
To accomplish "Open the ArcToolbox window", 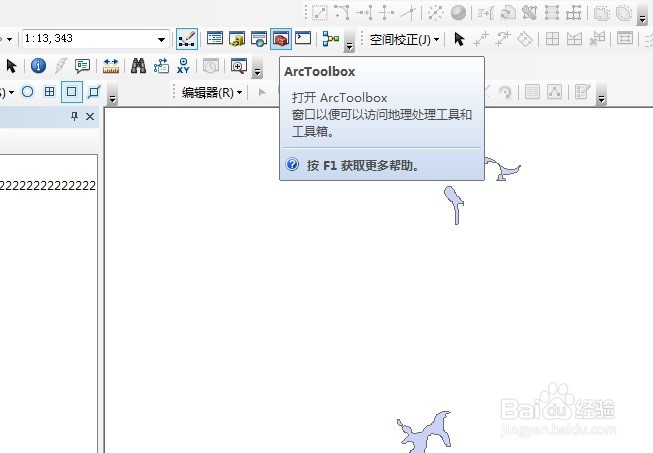I will [281, 39].
